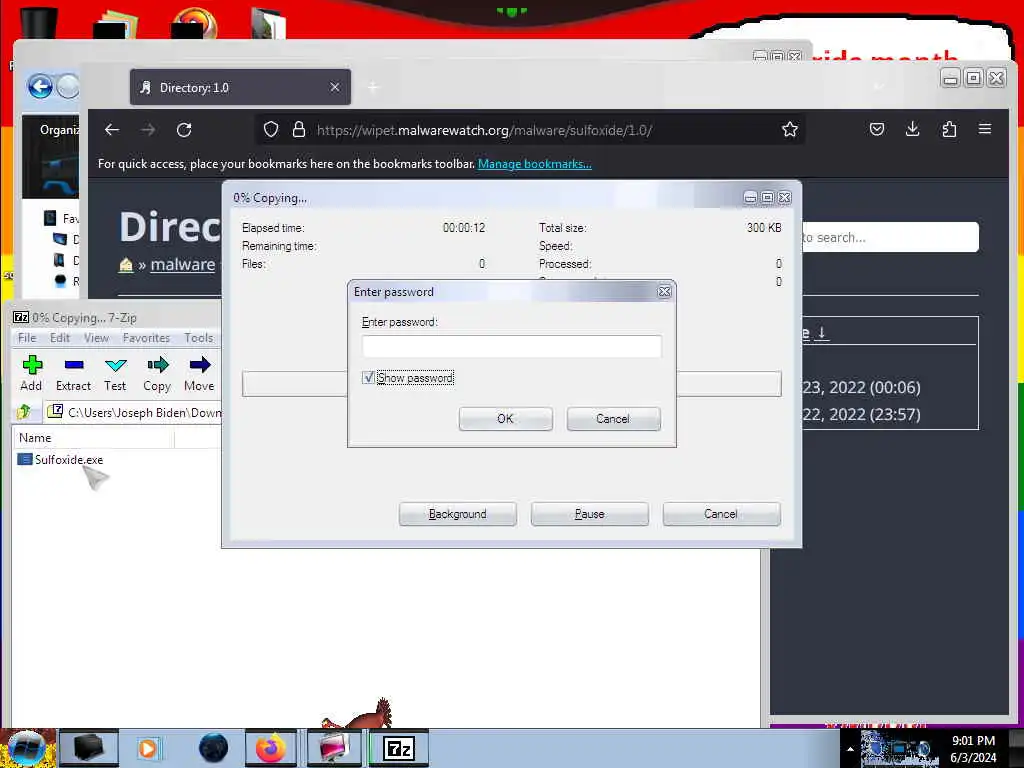1024x768 pixels.
Task: Click the page search box
Action: tap(889, 237)
